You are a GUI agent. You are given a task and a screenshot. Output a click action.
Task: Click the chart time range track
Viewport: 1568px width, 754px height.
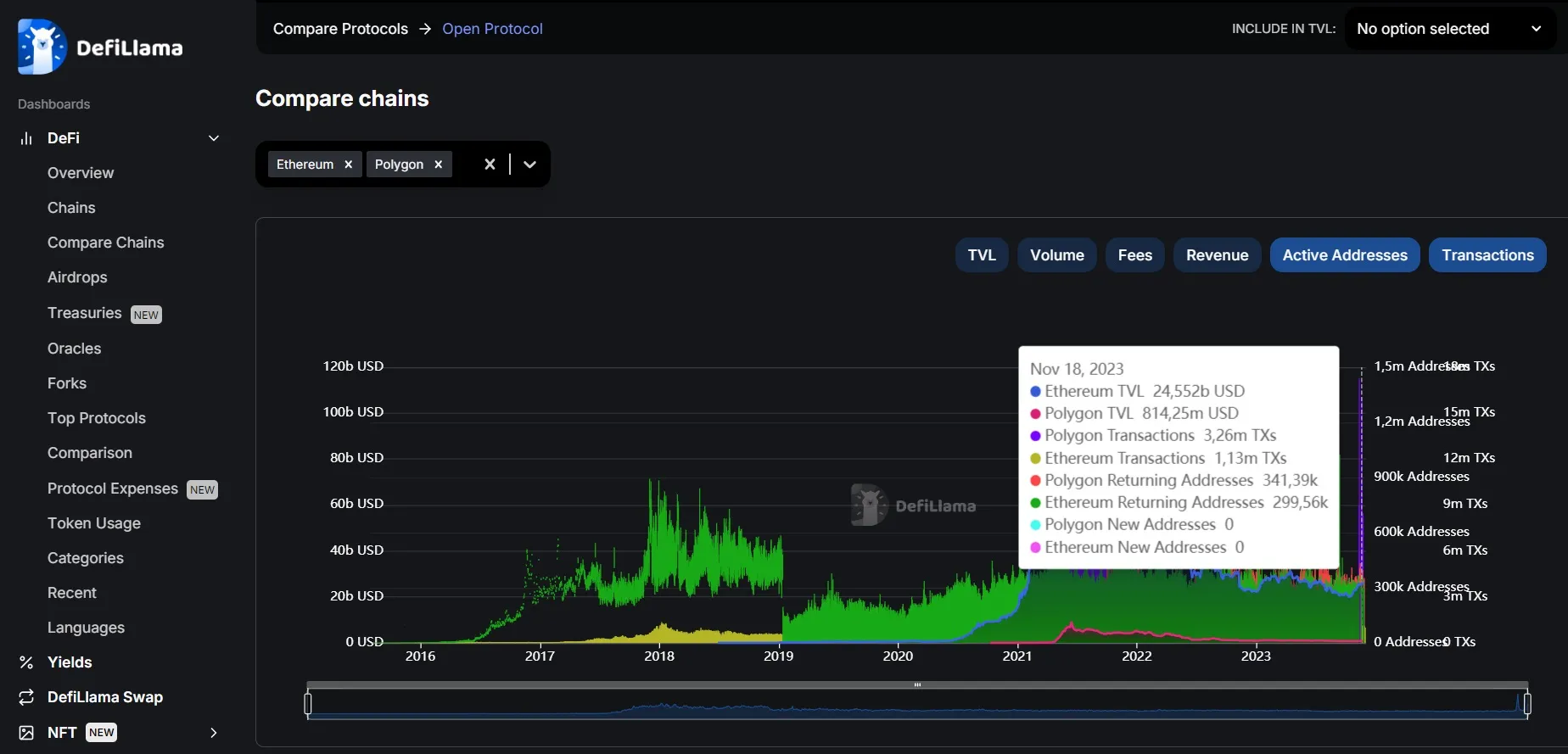tap(917, 704)
